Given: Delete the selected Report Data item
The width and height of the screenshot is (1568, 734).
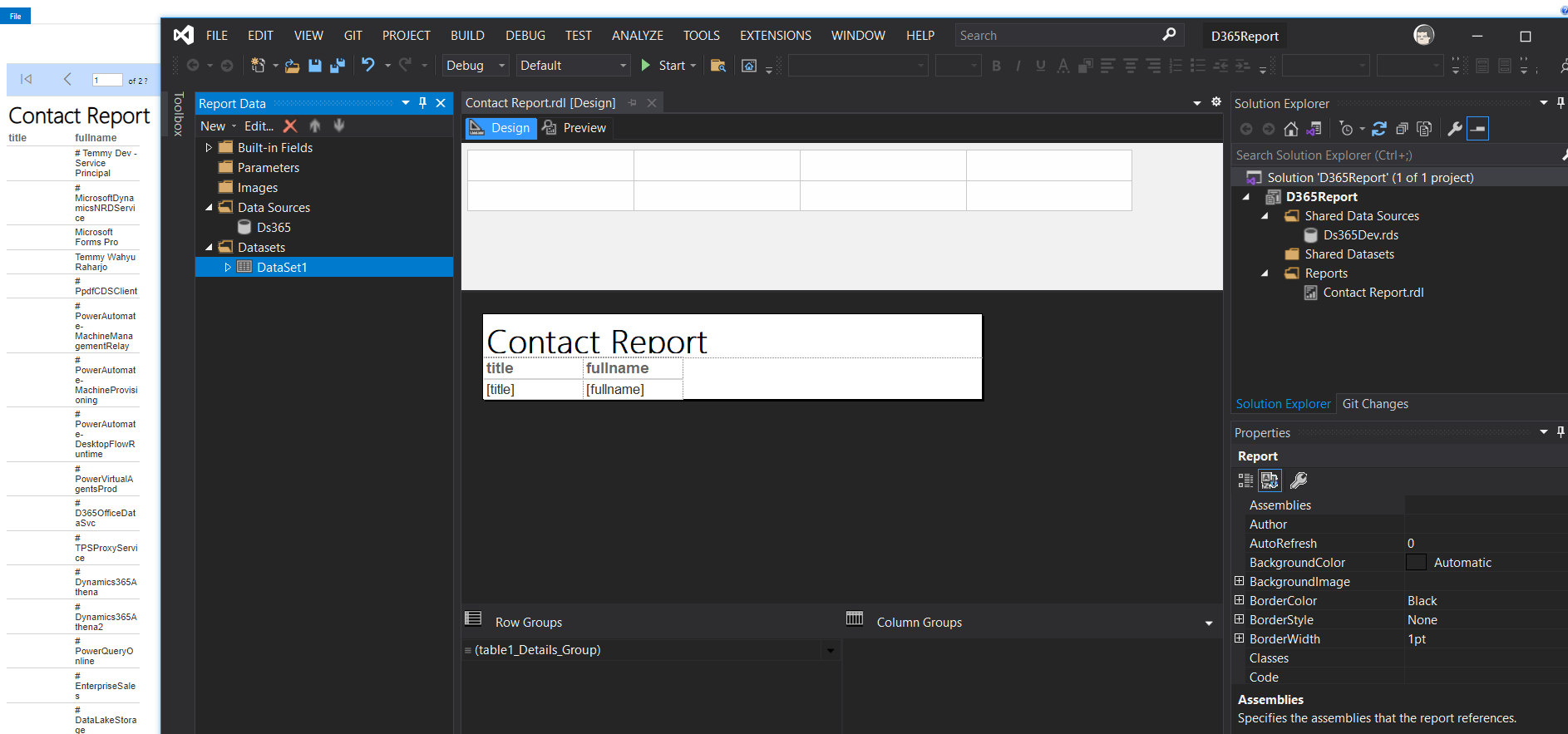Looking at the screenshot, I should coord(290,126).
